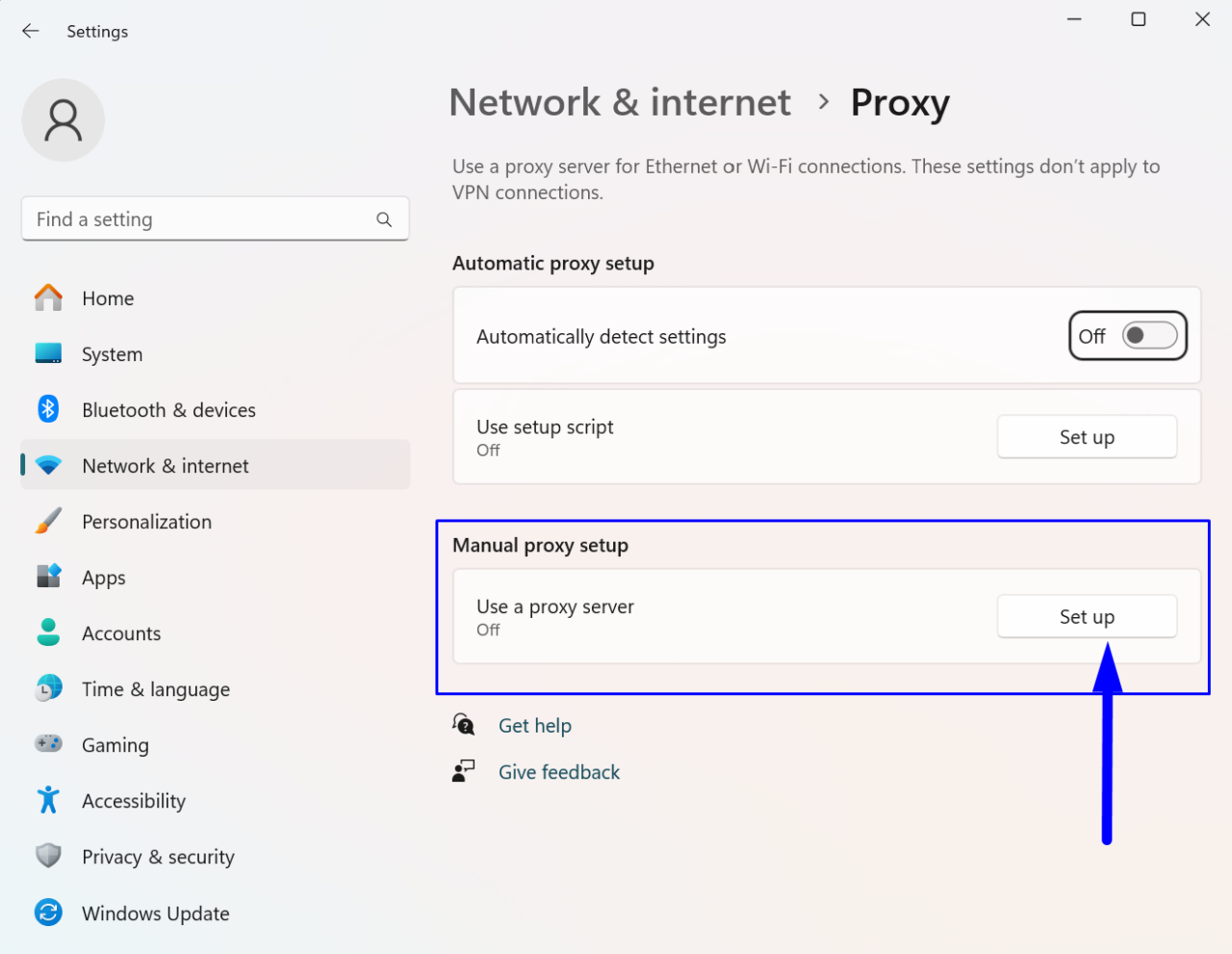Open Accessibility settings
This screenshot has width=1232, height=954.
tap(134, 800)
